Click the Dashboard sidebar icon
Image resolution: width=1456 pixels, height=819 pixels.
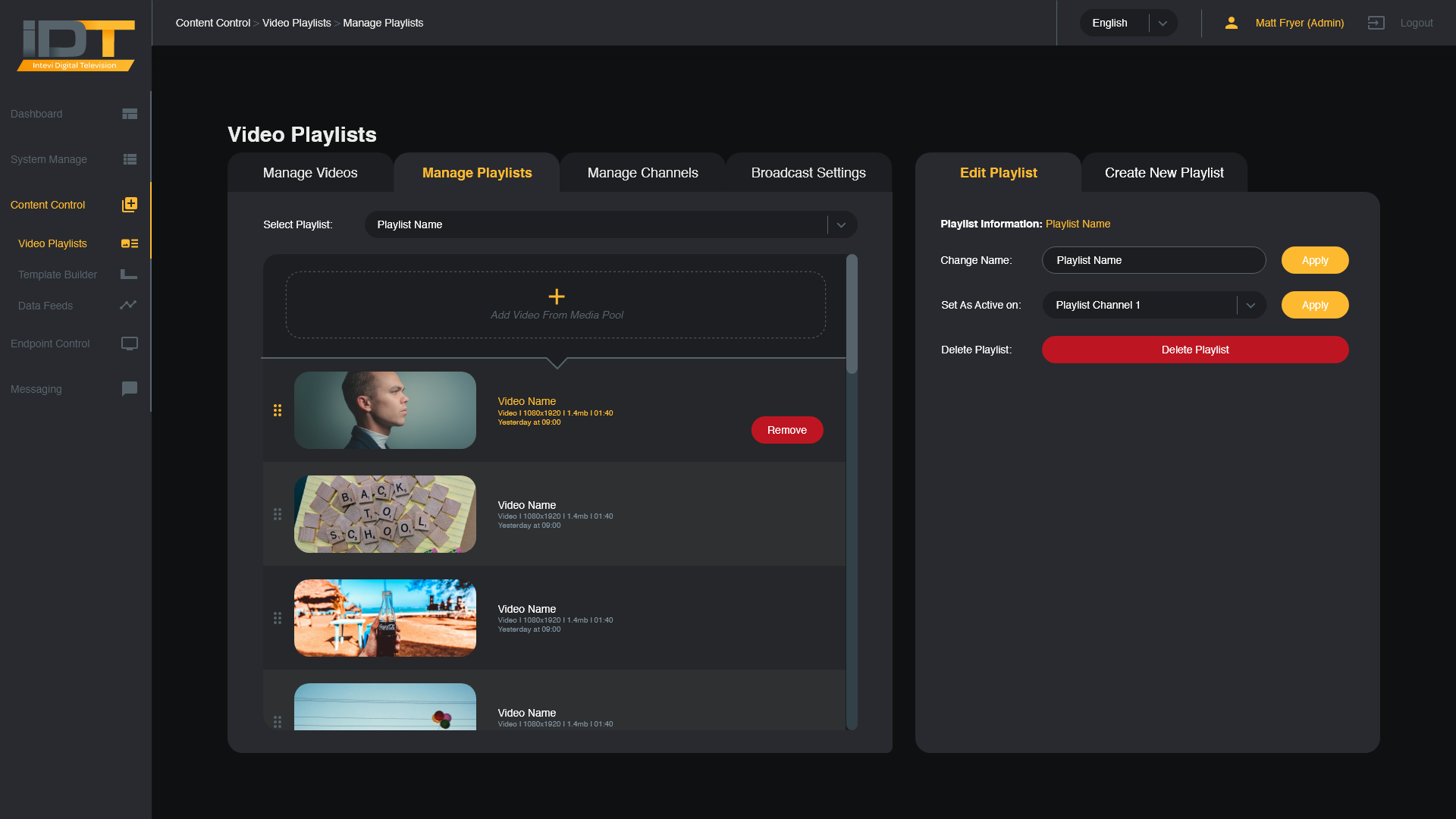pos(130,114)
